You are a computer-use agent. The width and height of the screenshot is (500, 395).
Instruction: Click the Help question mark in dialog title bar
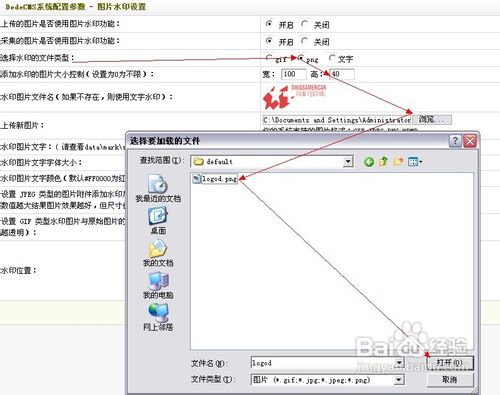pos(455,141)
